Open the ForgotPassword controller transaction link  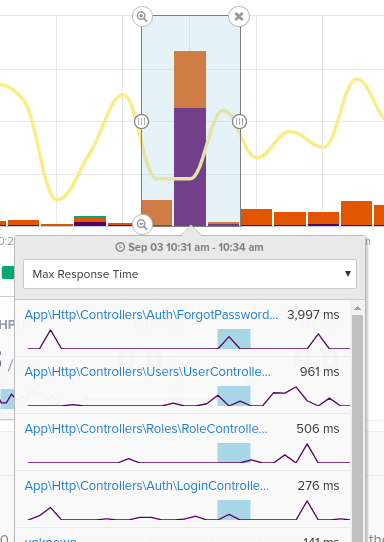click(x=151, y=315)
